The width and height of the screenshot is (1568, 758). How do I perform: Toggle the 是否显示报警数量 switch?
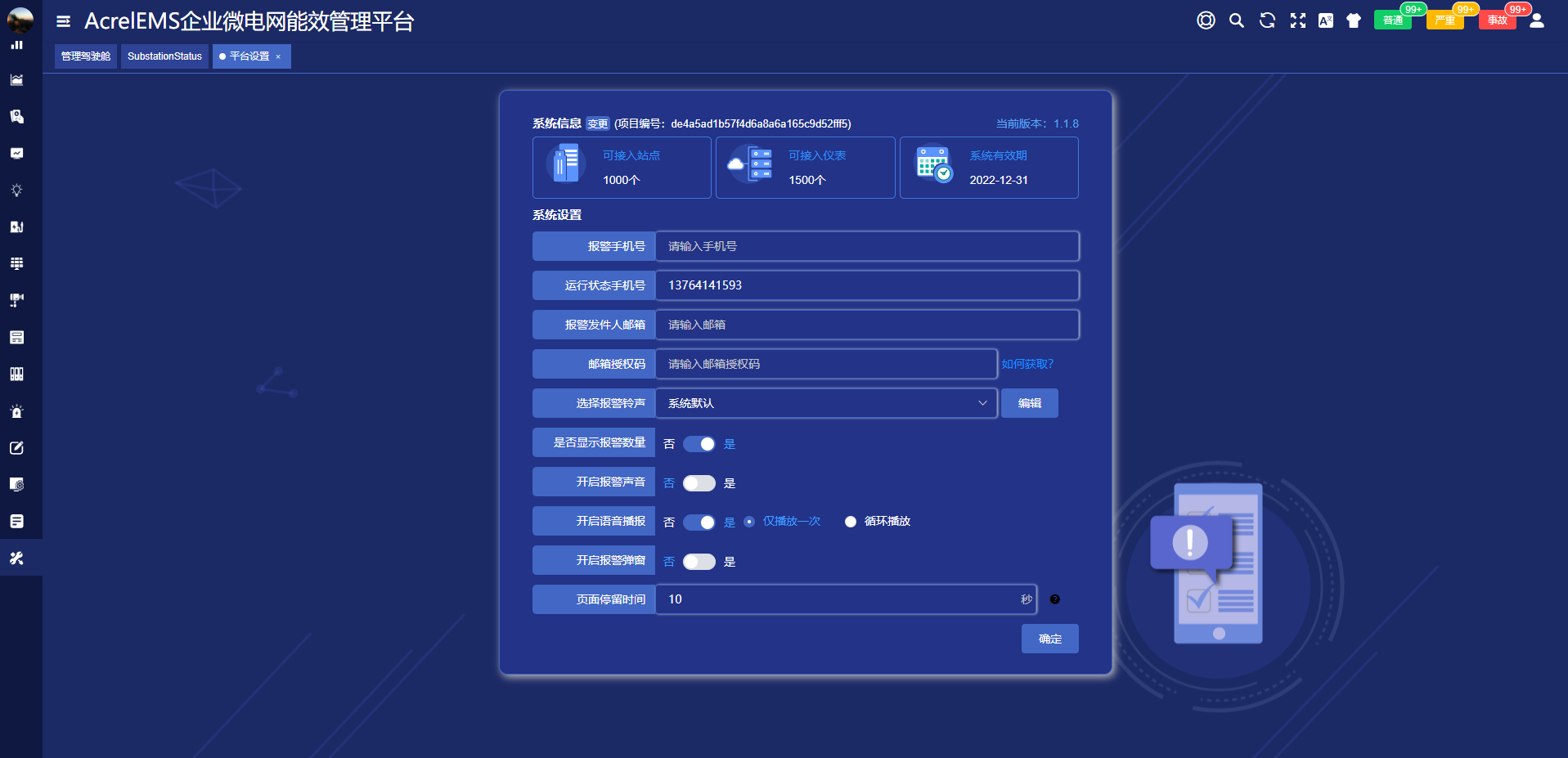point(699,444)
